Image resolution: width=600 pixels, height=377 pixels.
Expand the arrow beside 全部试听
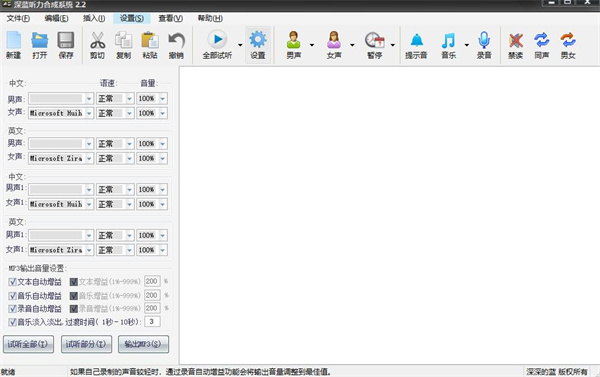pyautogui.click(x=240, y=45)
